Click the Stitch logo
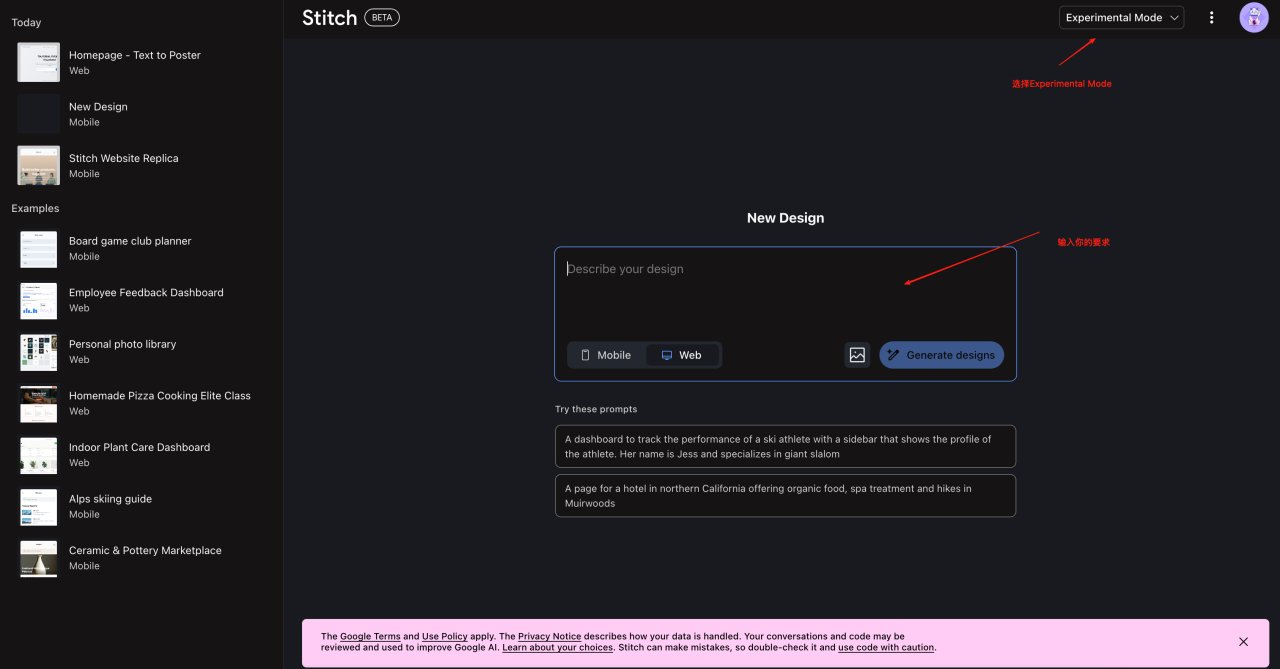The width and height of the screenshot is (1280, 669). pyautogui.click(x=329, y=17)
